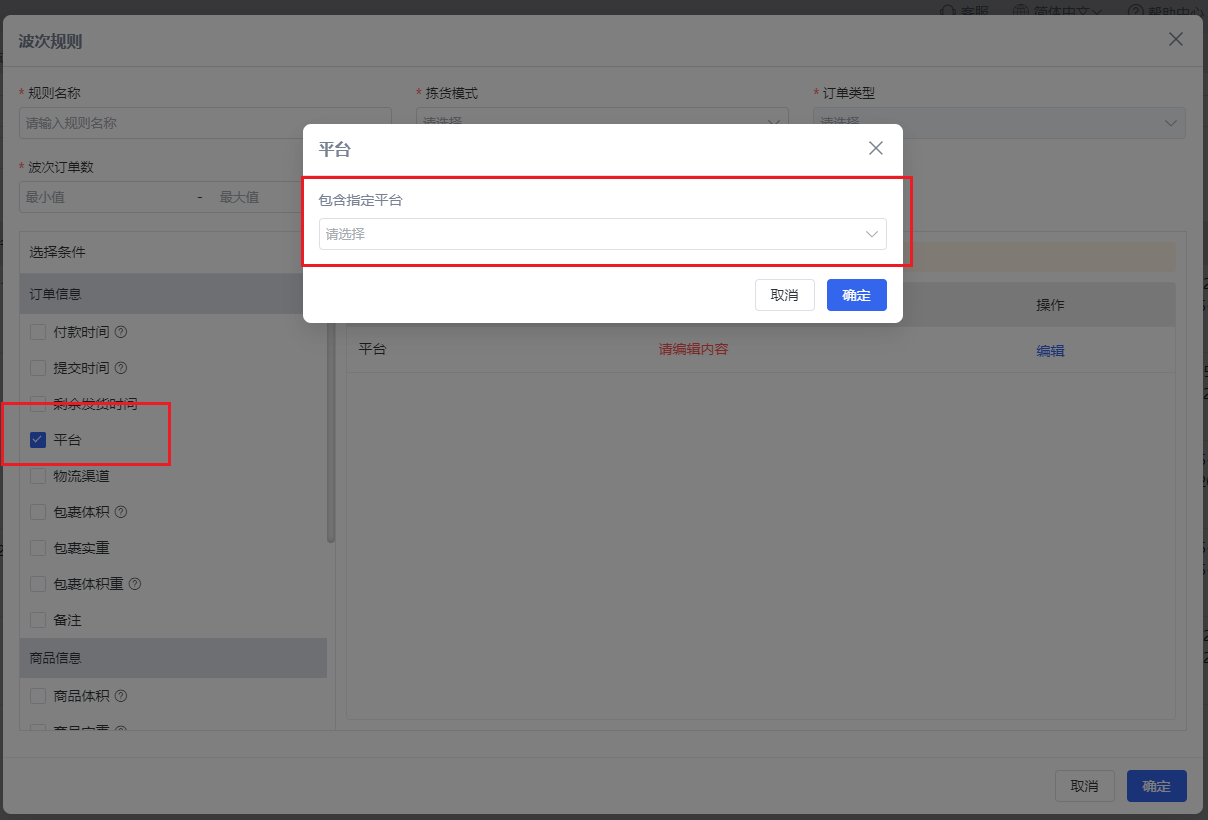The height and width of the screenshot is (820, 1208).
Task: Uncheck the 平台 checkbox
Action: click(x=38, y=440)
